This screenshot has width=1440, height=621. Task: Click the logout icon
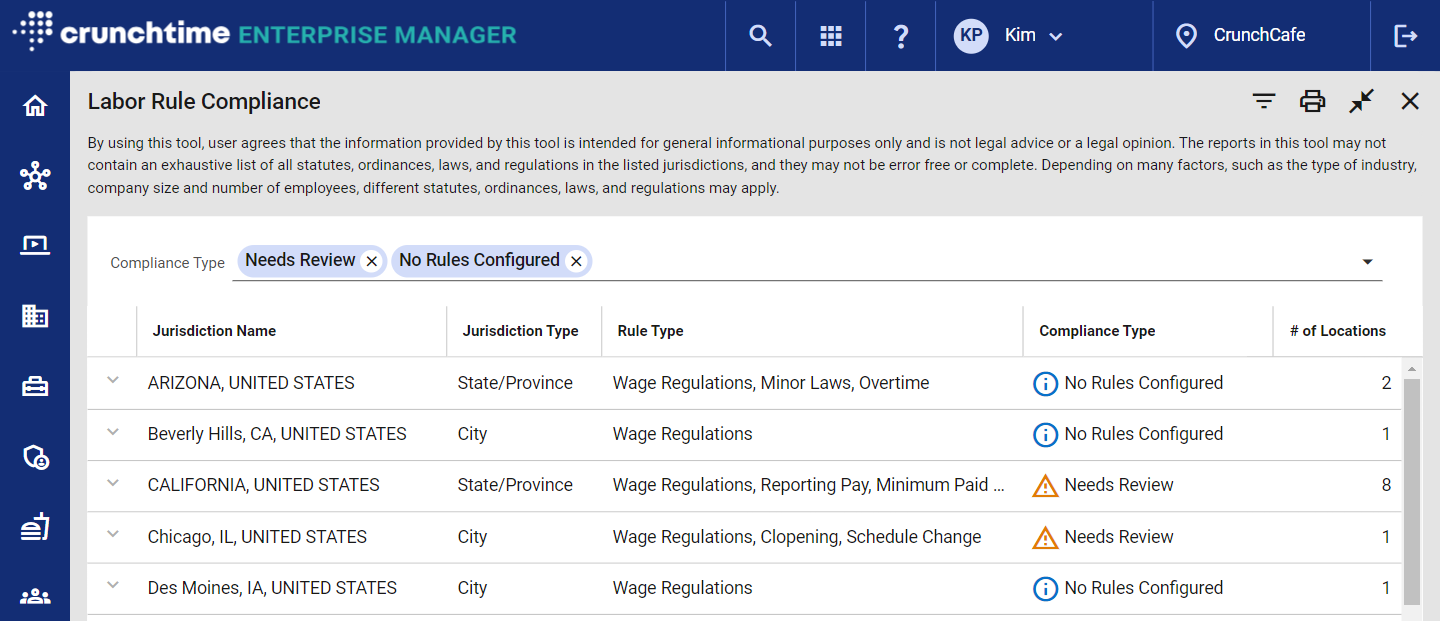pos(1405,36)
